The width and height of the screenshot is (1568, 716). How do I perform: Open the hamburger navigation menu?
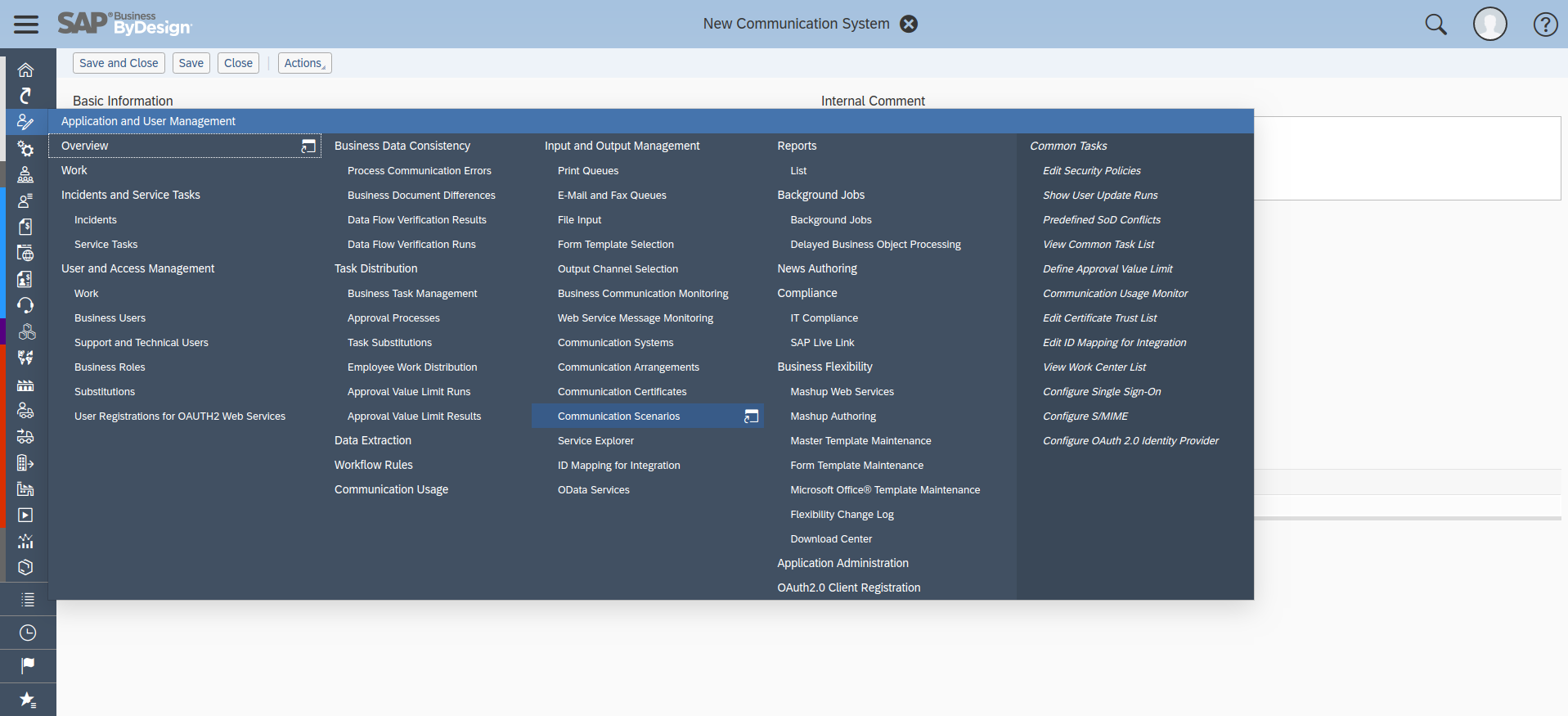point(26,25)
